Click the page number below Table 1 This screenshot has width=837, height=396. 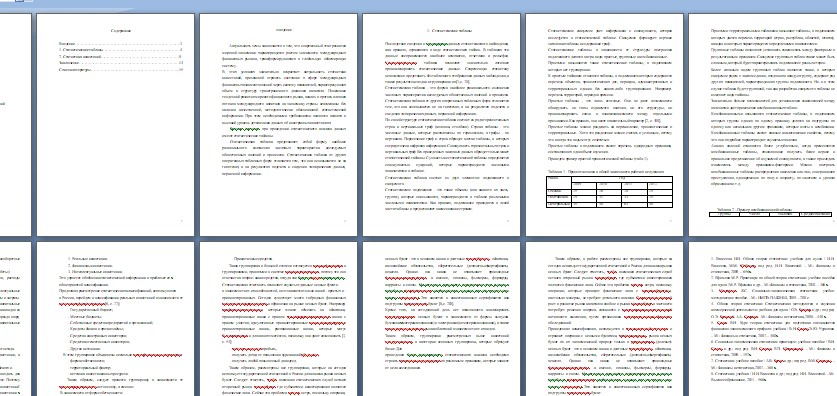tap(670, 220)
